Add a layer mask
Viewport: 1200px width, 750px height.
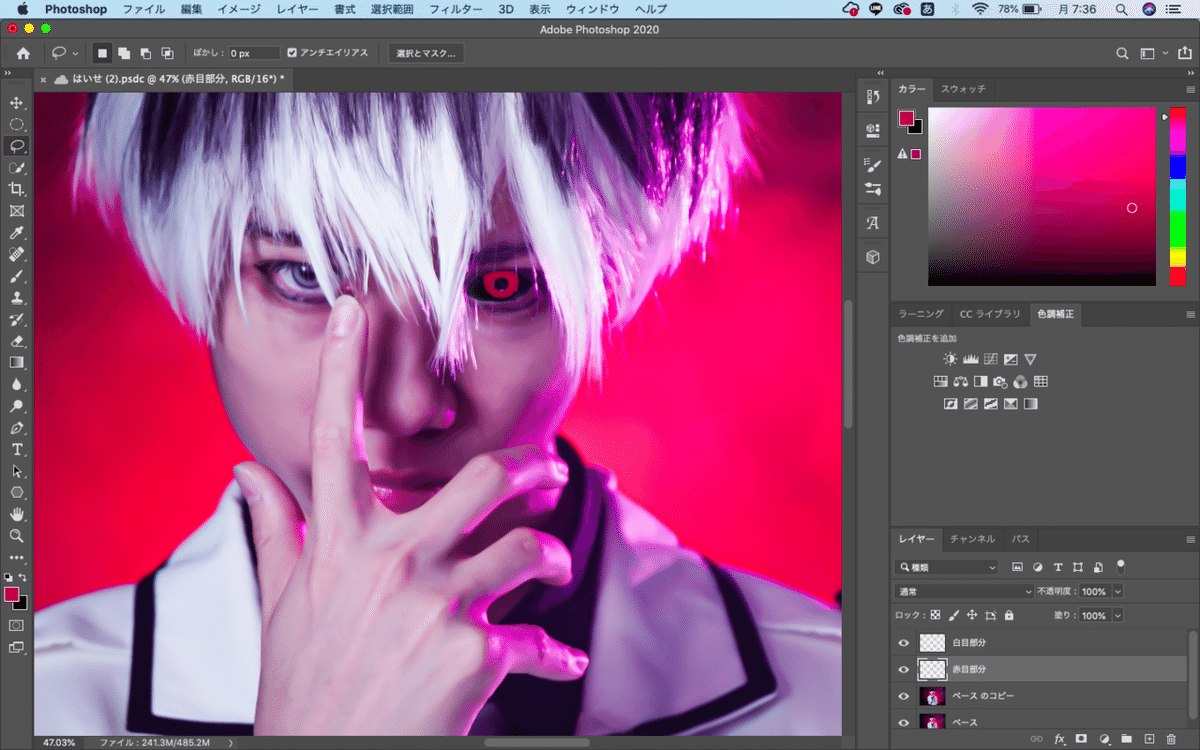tap(1081, 739)
